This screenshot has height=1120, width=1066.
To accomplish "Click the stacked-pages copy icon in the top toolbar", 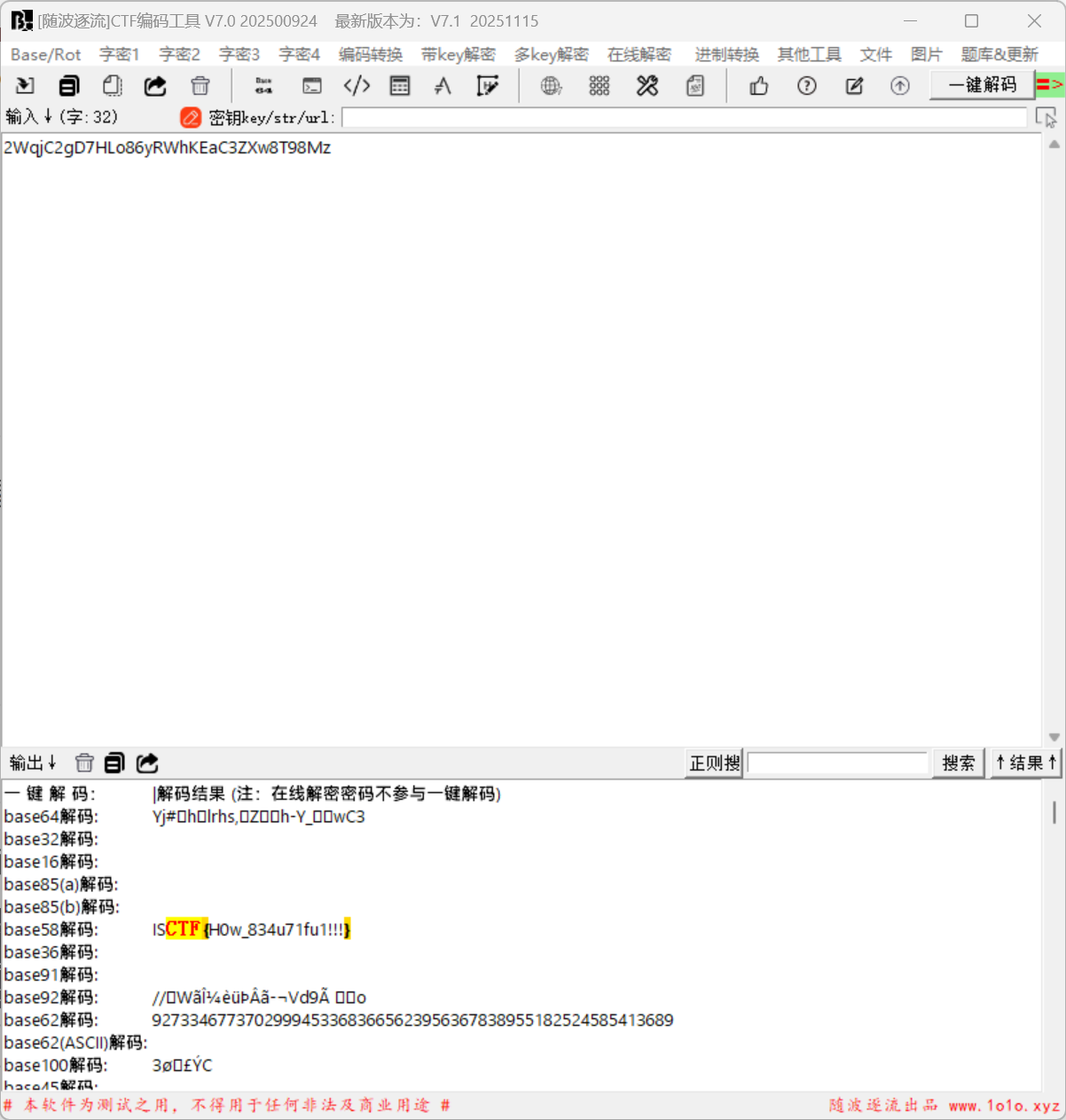I will [x=69, y=86].
